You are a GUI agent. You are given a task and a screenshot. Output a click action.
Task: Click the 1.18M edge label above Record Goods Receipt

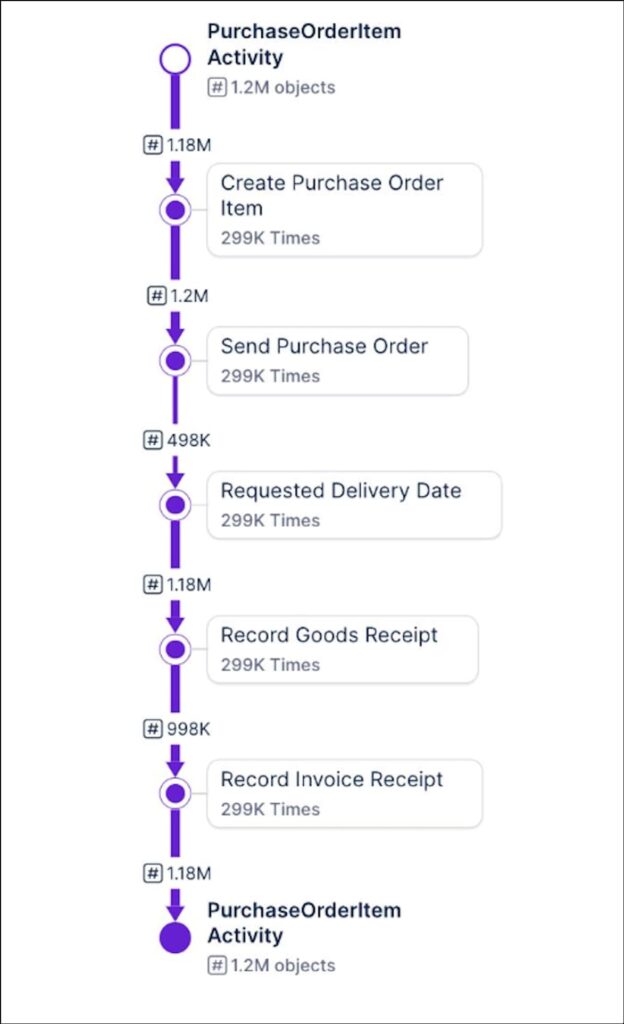pos(178,584)
